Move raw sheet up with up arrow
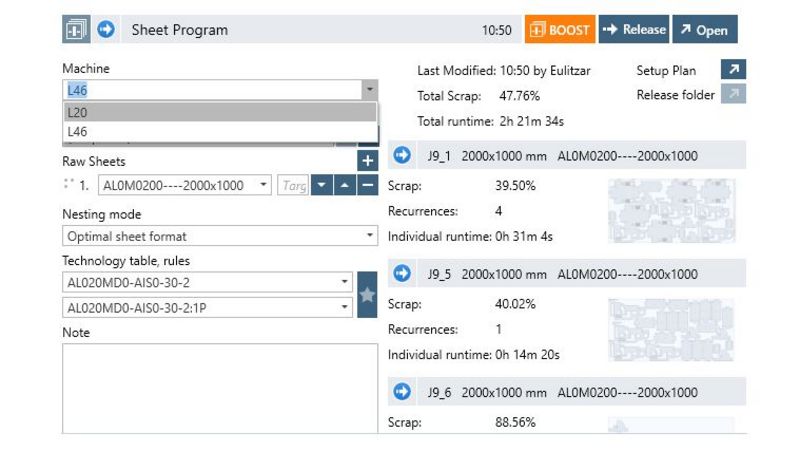This screenshot has height=451, width=800. 345,185
